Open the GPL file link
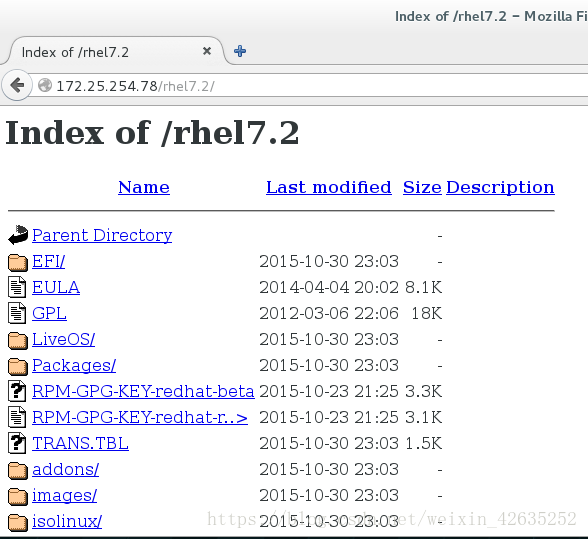Image resolution: width=588 pixels, height=539 pixels. point(50,313)
